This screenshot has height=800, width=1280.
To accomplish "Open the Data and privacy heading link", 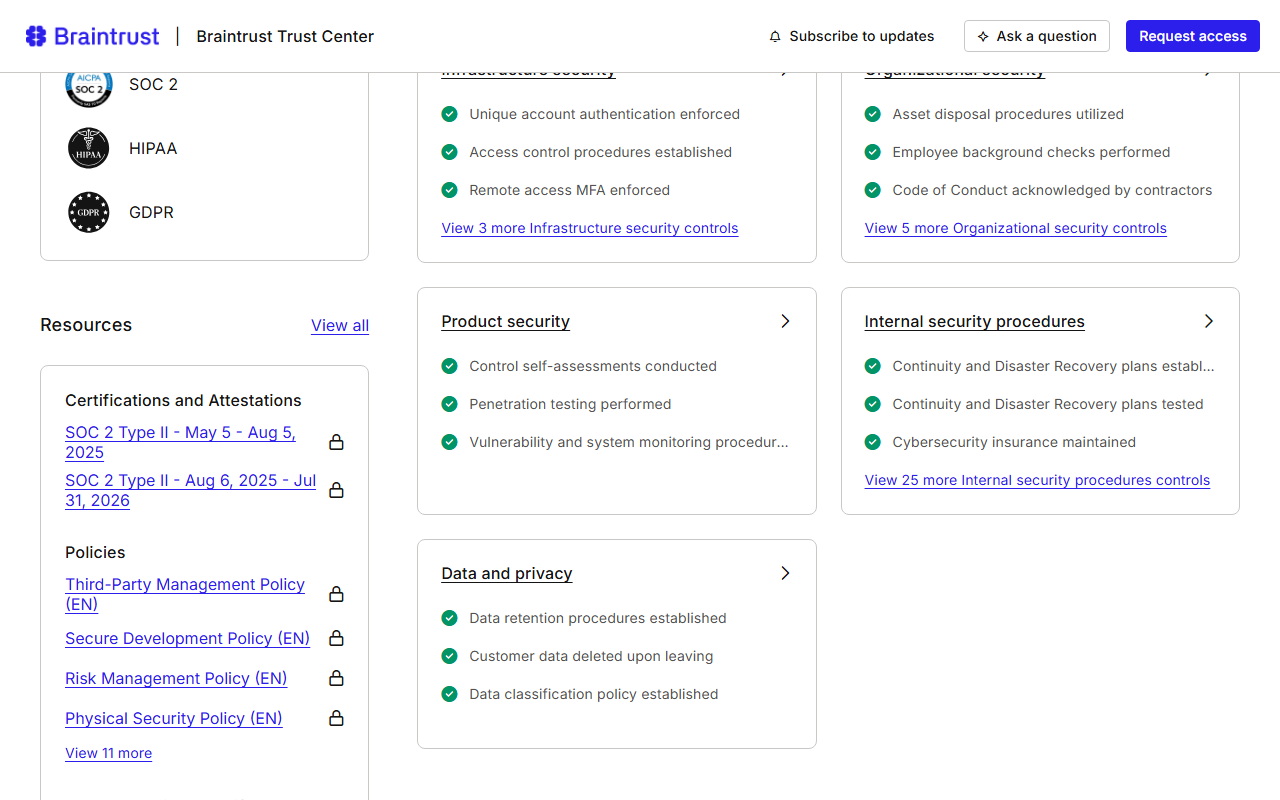I will pos(507,573).
